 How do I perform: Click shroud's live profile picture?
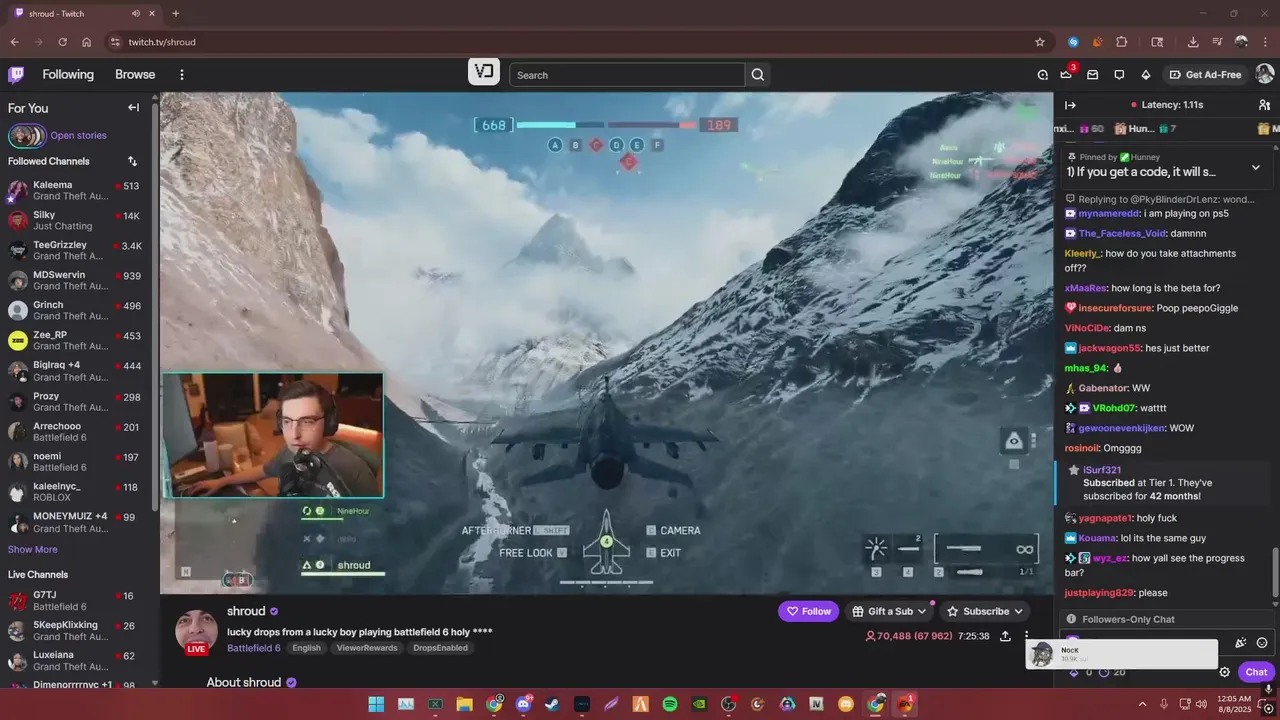point(197,630)
